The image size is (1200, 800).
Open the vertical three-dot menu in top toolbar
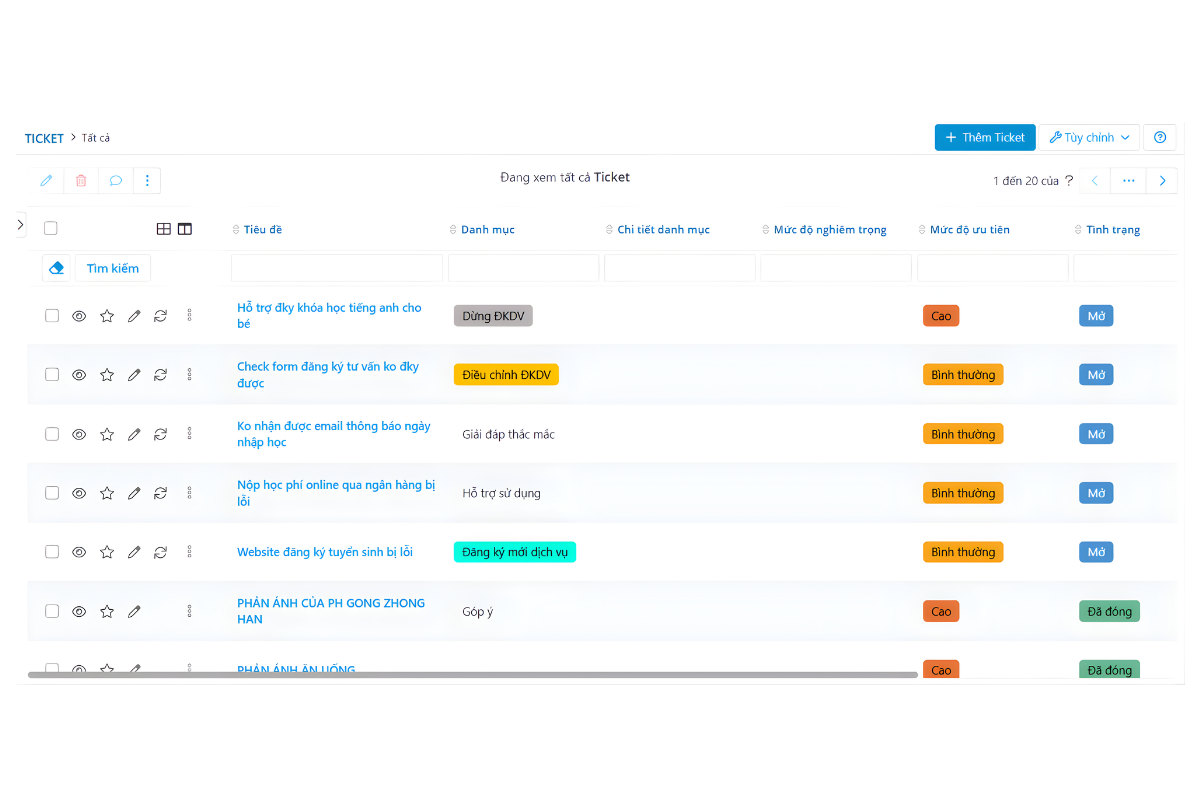pyautogui.click(x=147, y=181)
